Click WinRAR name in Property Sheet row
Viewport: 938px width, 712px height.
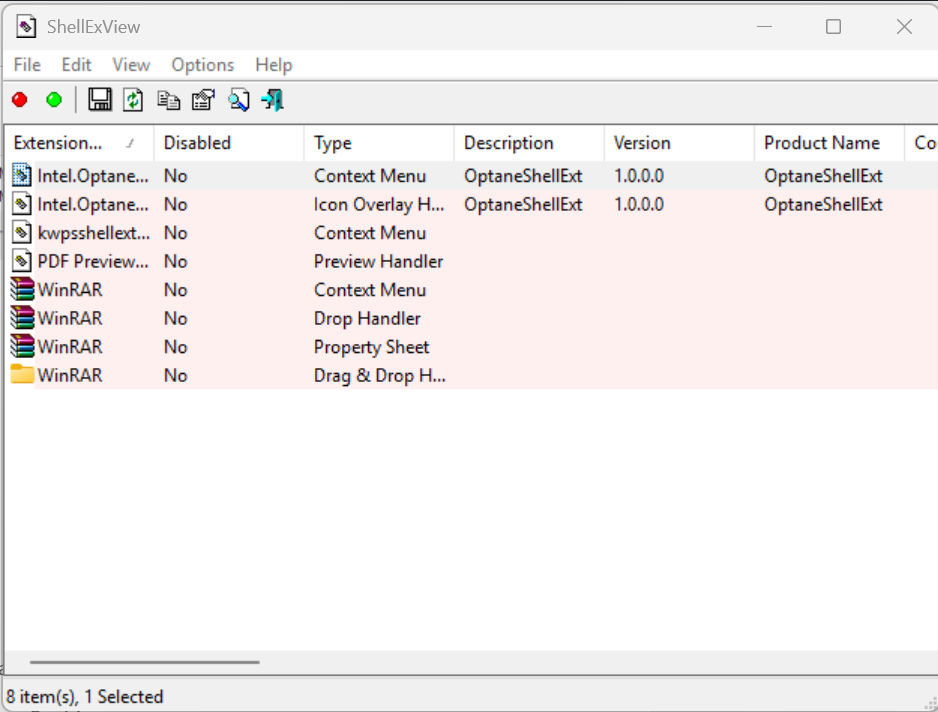tap(70, 347)
